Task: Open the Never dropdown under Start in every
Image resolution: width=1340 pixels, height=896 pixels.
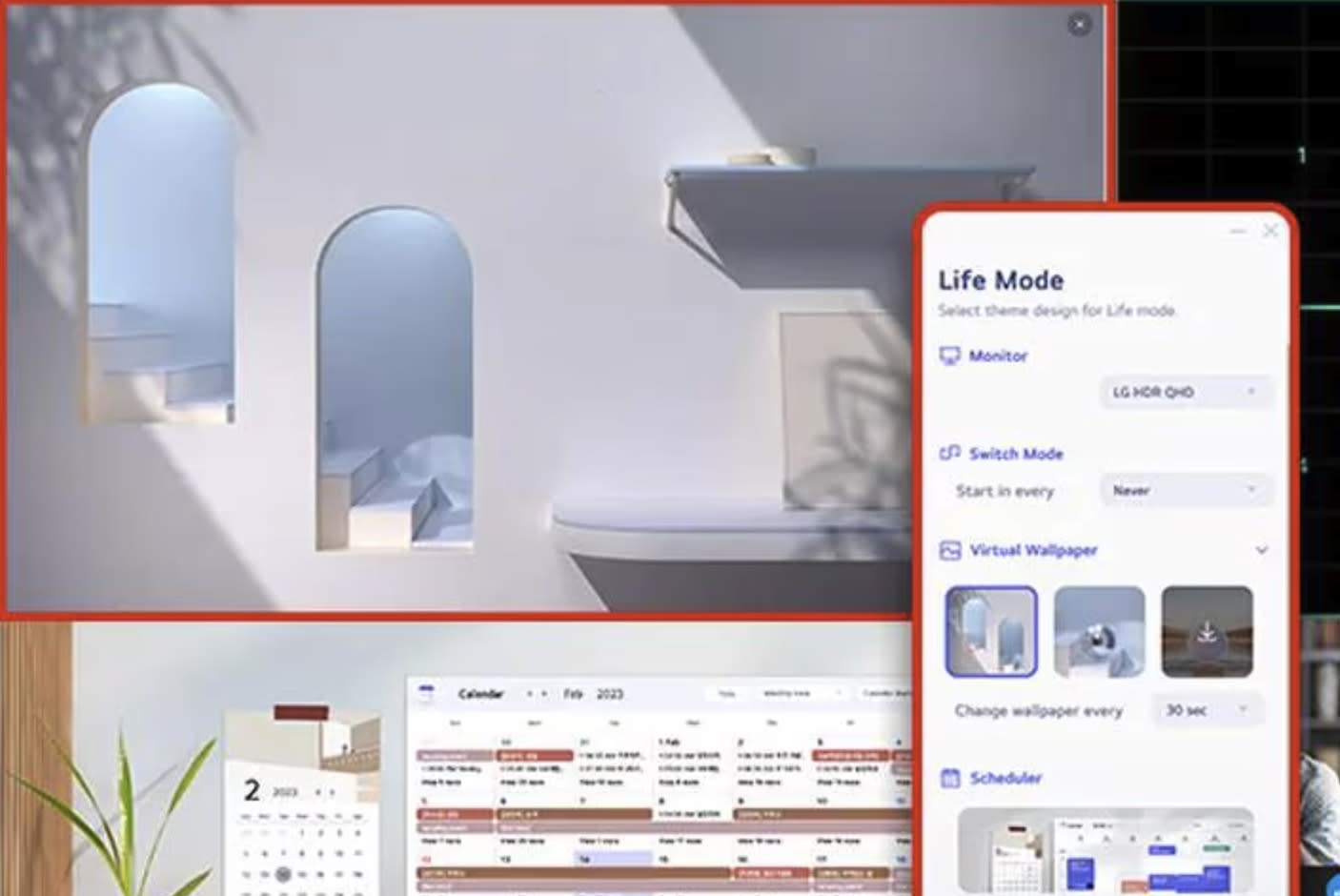Action: click(1184, 490)
